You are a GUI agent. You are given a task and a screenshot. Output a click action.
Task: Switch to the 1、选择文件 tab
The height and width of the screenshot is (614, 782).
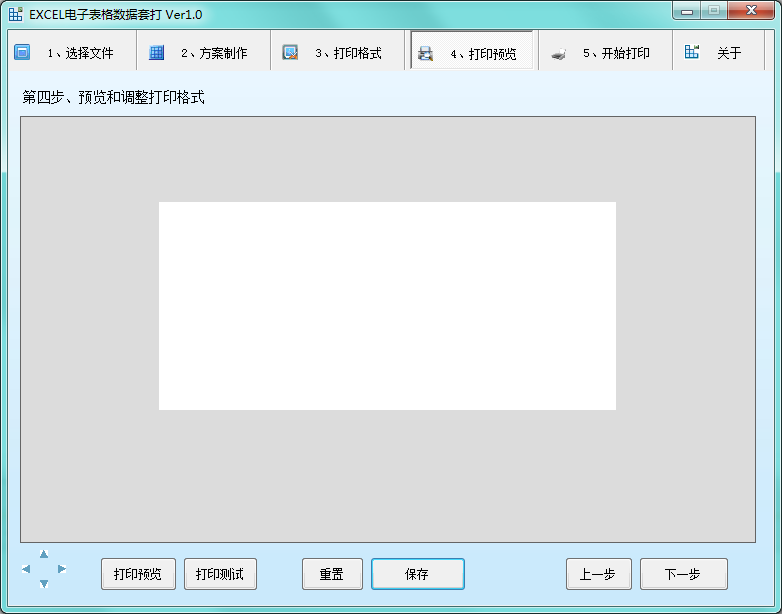72,50
